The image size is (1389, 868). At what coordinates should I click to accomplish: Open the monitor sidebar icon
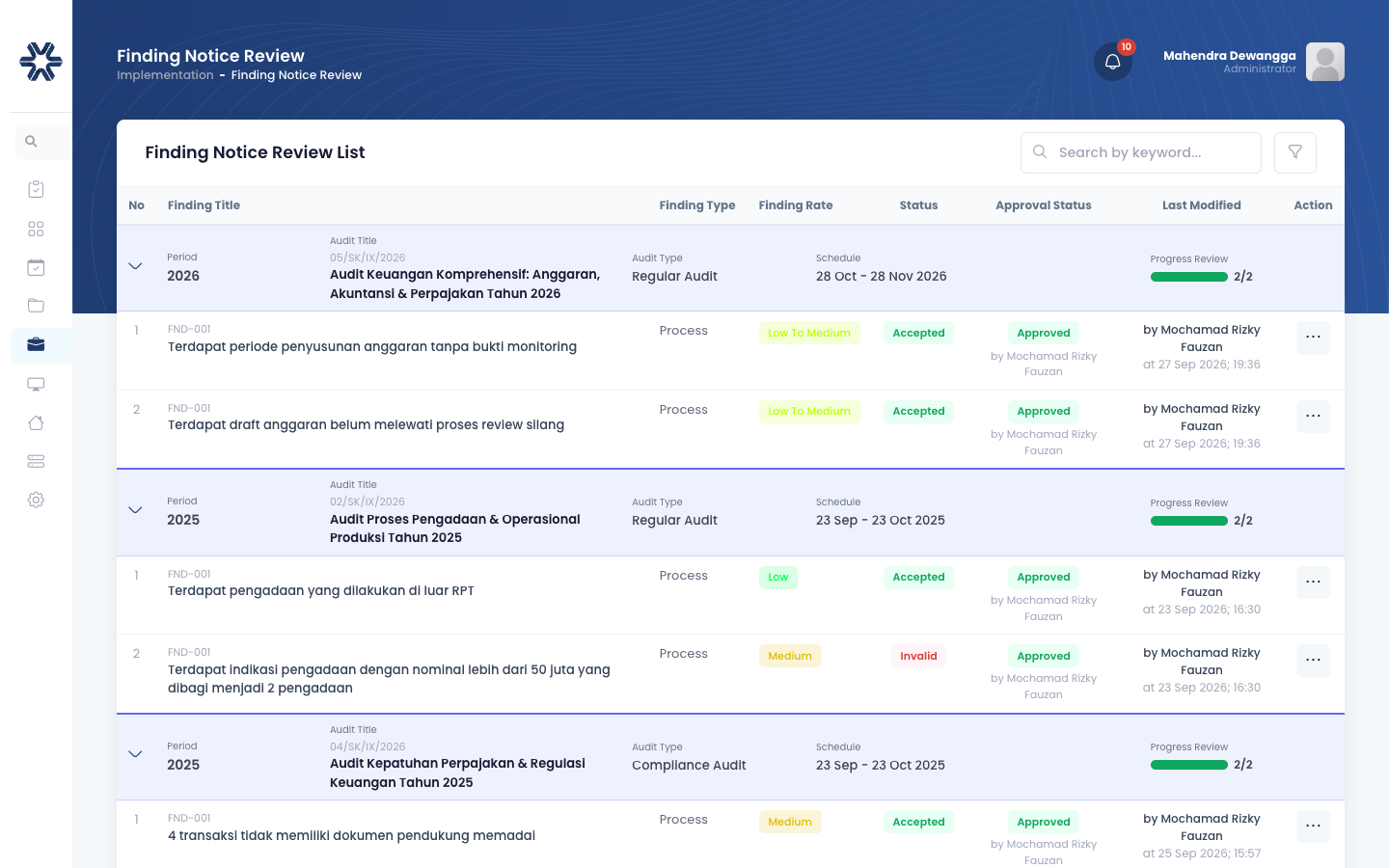click(36, 384)
